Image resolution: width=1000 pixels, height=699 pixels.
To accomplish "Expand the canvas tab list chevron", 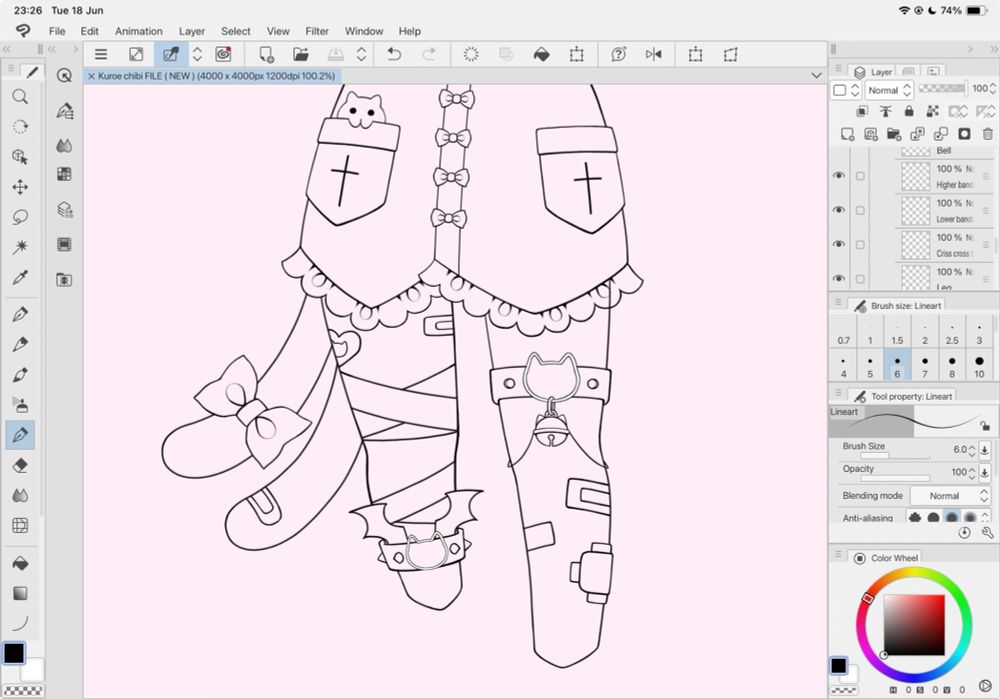I will pos(816,76).
